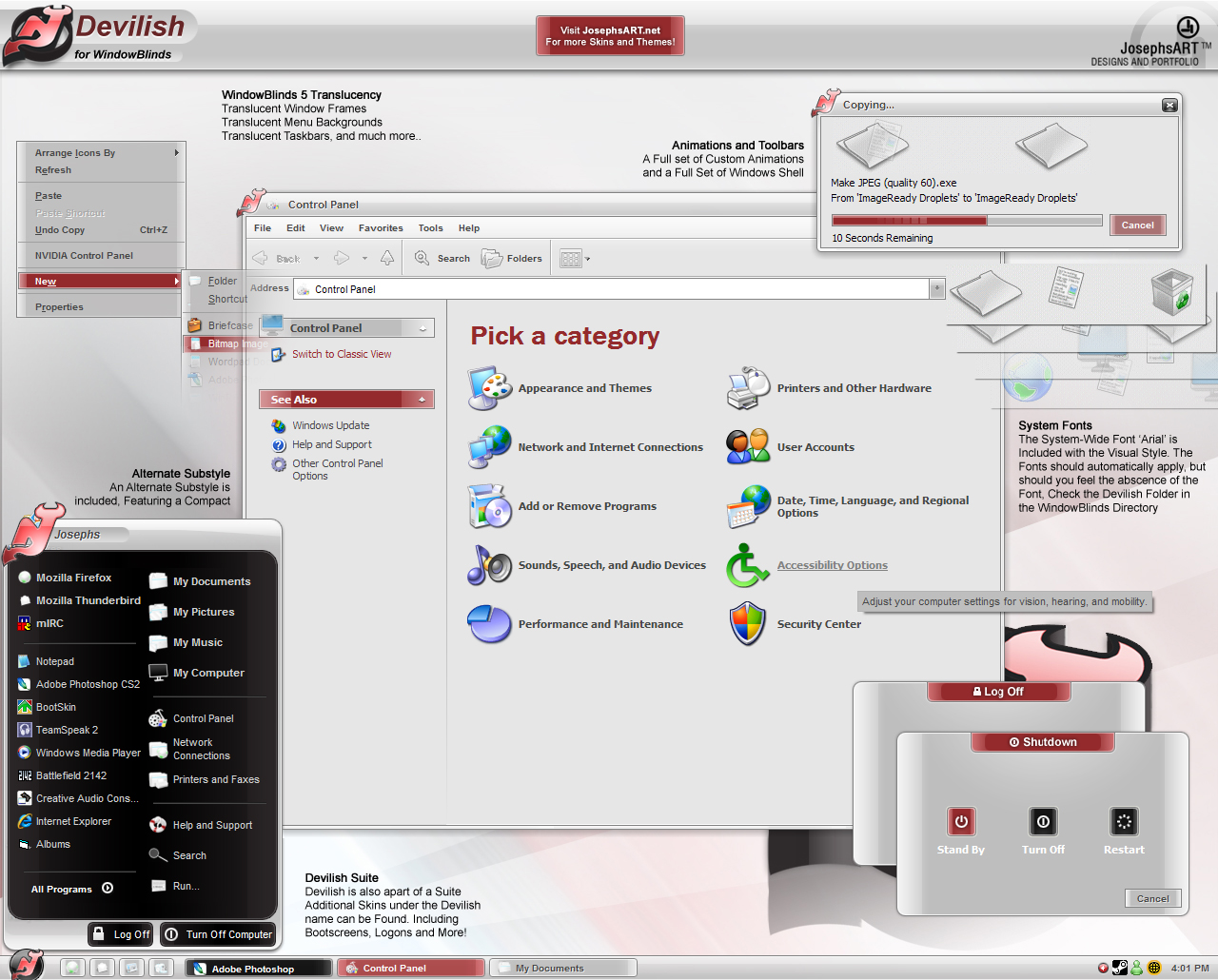Click the Accessibility Options link
This screenshot has width=1218, height=980.
[x=833, y=565]
